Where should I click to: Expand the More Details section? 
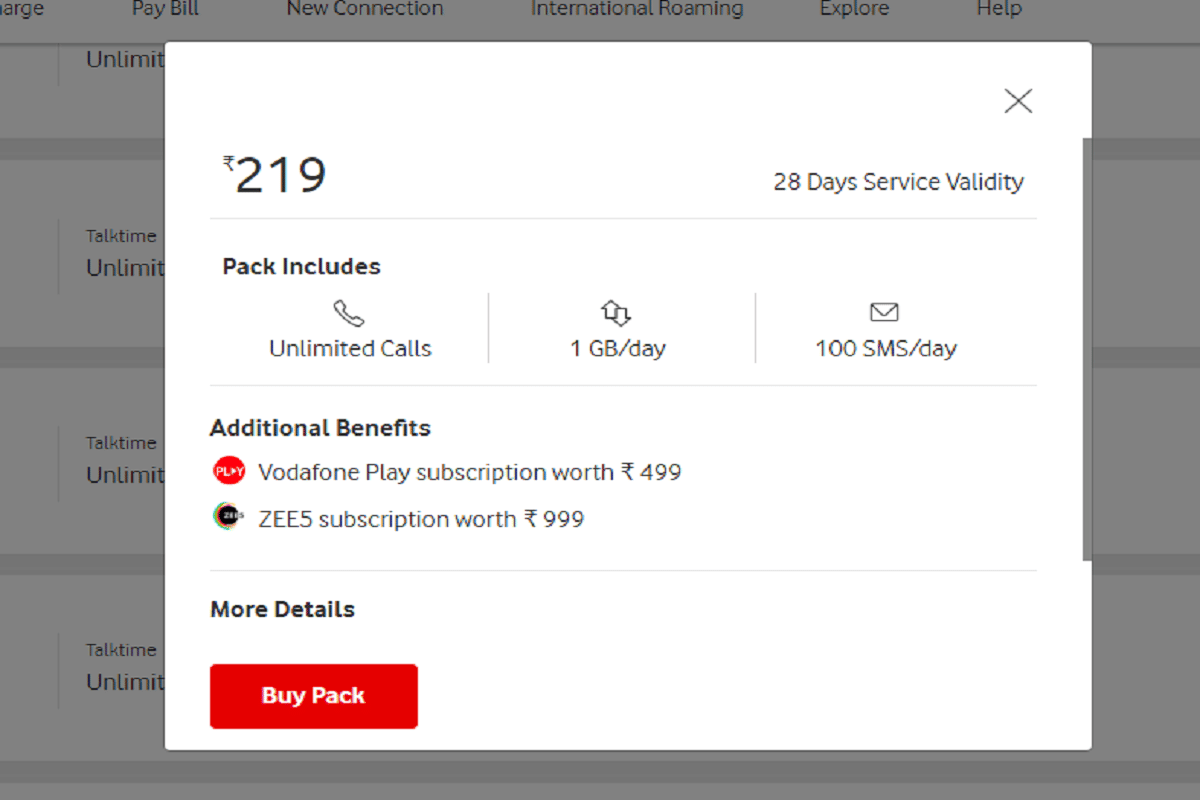(x=282, y=609)
